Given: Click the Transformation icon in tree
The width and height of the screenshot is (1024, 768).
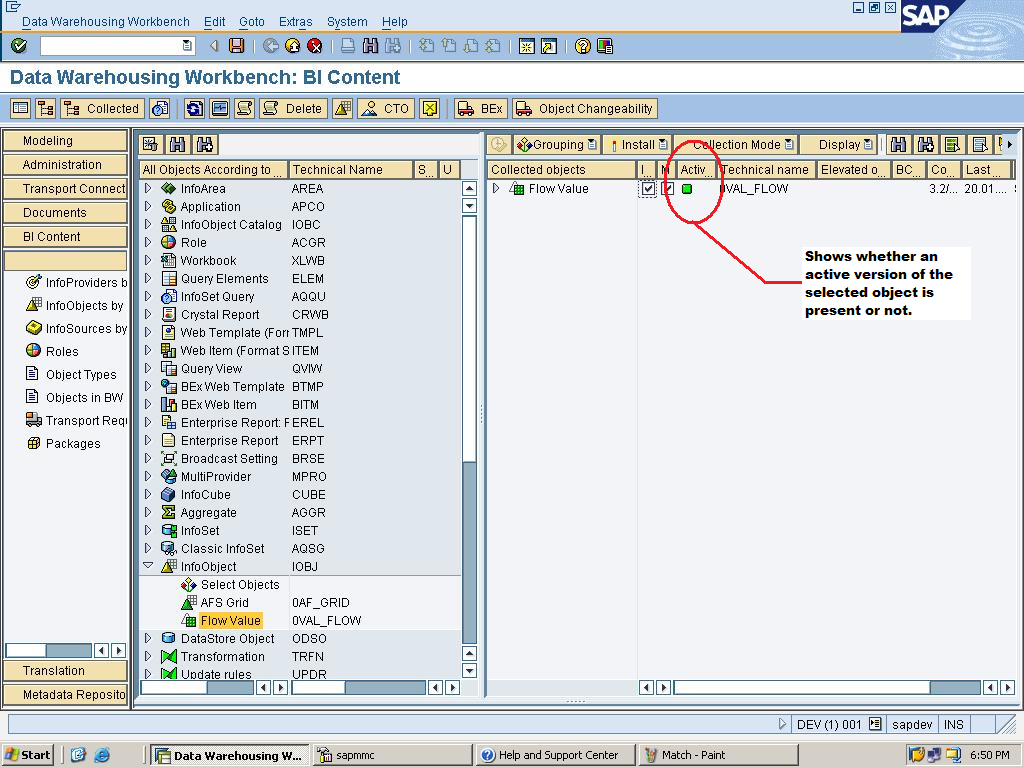Looking at the screenshot, I should coord(168,656).
